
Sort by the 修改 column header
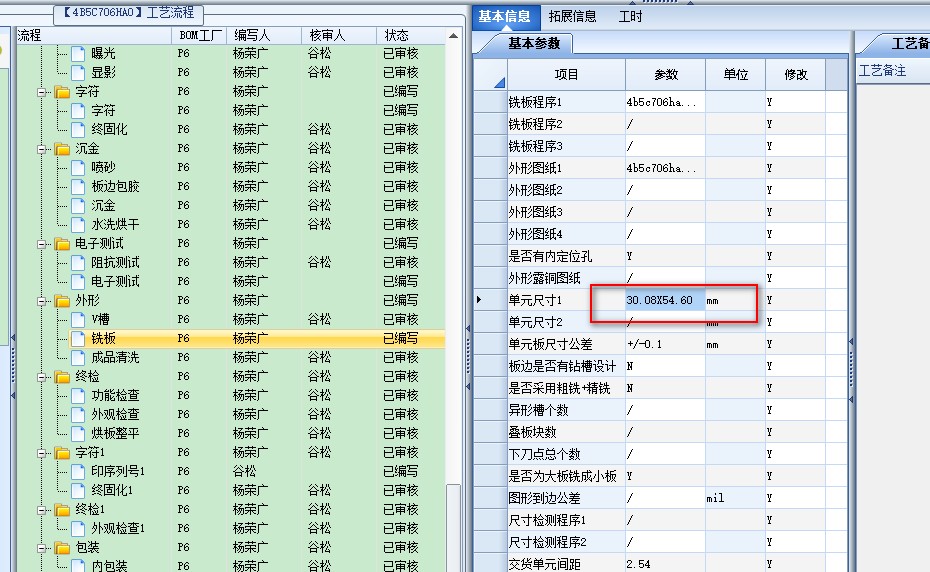pos(795,75)
